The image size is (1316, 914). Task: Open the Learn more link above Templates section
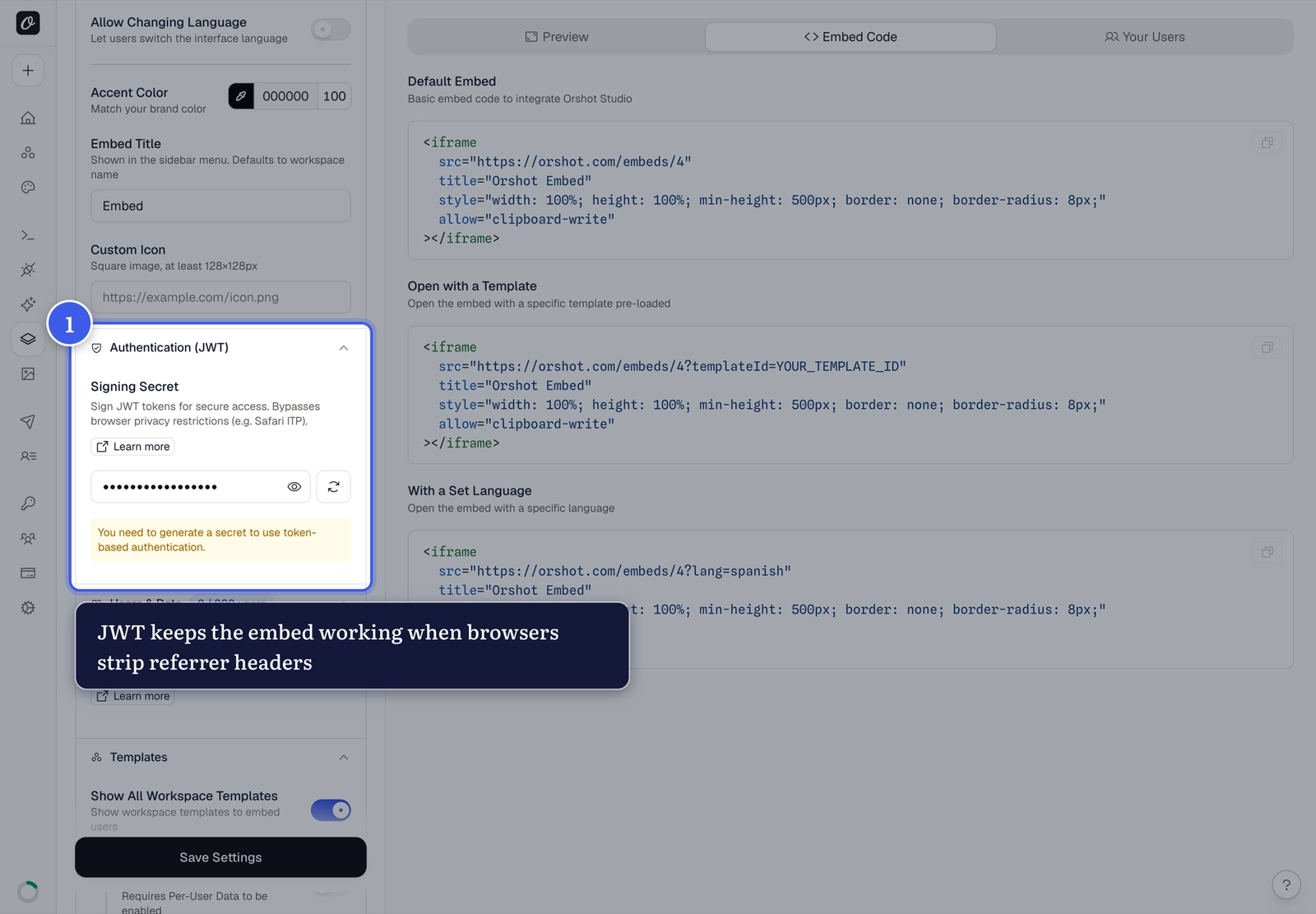point(133,696)
